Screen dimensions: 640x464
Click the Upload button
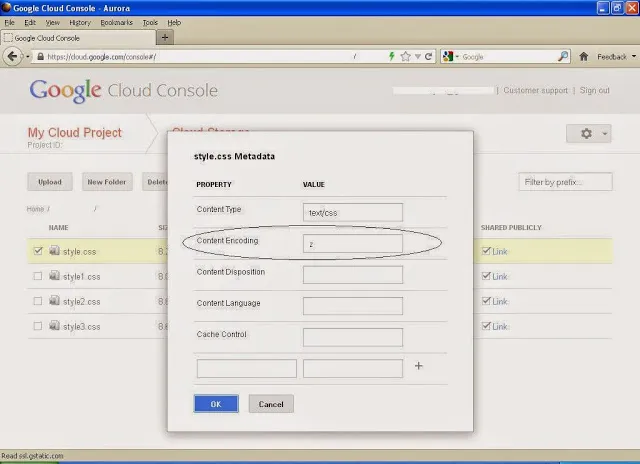pos(50,182)
